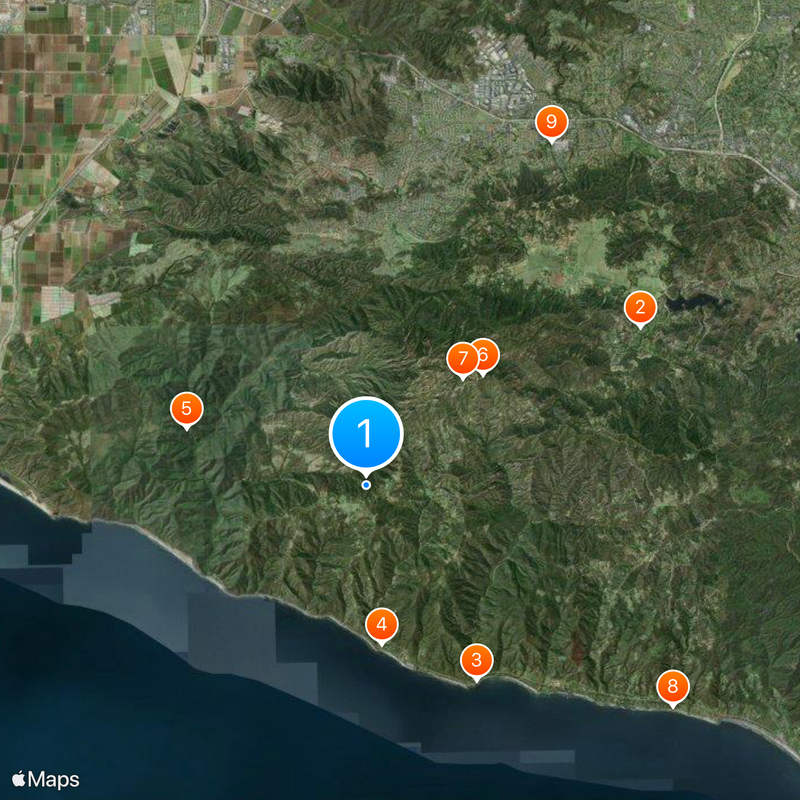Click orange pin 7 overlapping pin 6
800x800 pixels.
462,359
